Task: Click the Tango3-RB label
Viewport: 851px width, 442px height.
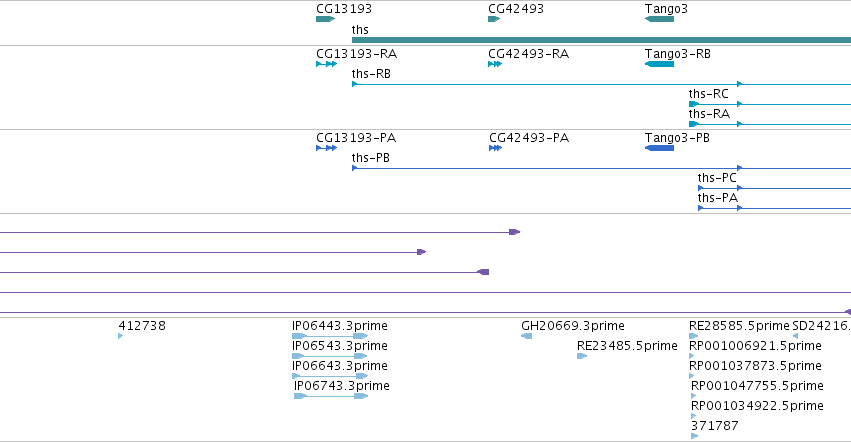Action: [678, 54]
